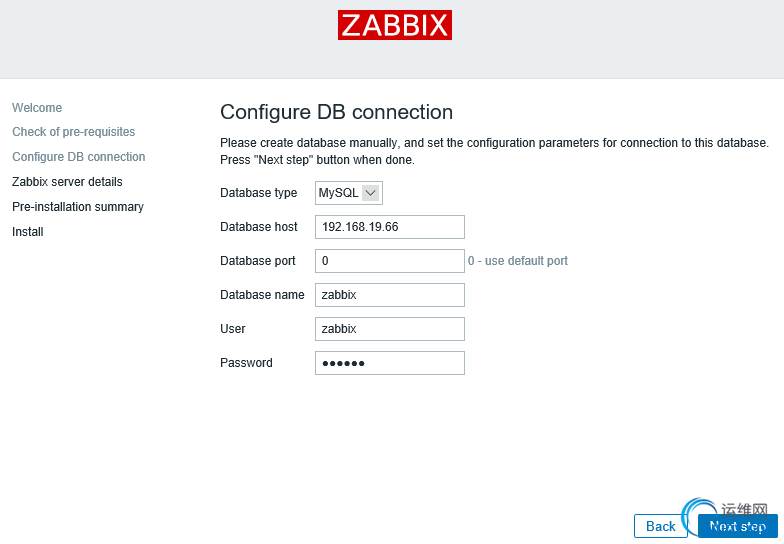Click the Back button
Viewport: 784px width, 544px height.
click(x=660, y=526)
